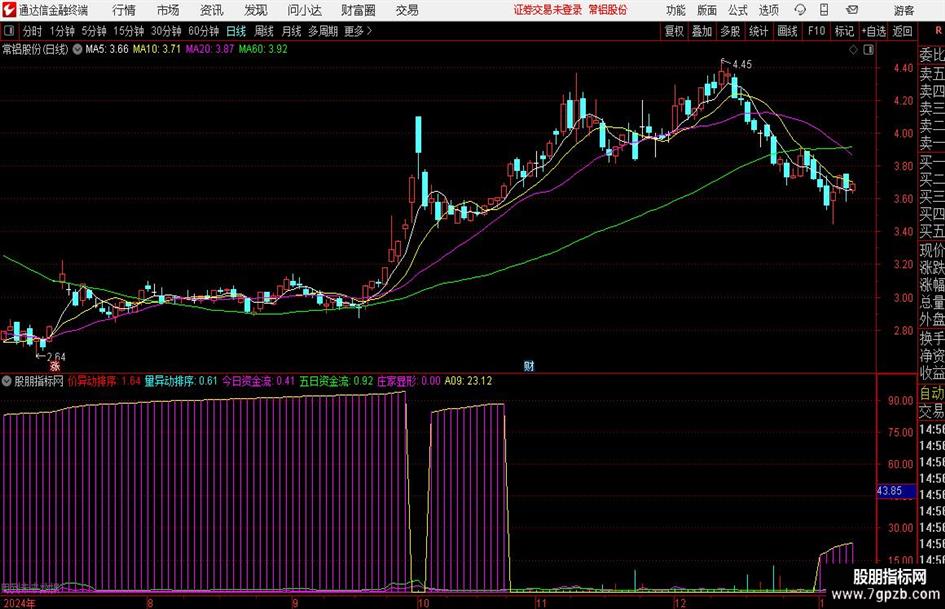Viewport: 945px width, 609px height.
Task: Open the customer service headset icon
Action: (800, 10)
